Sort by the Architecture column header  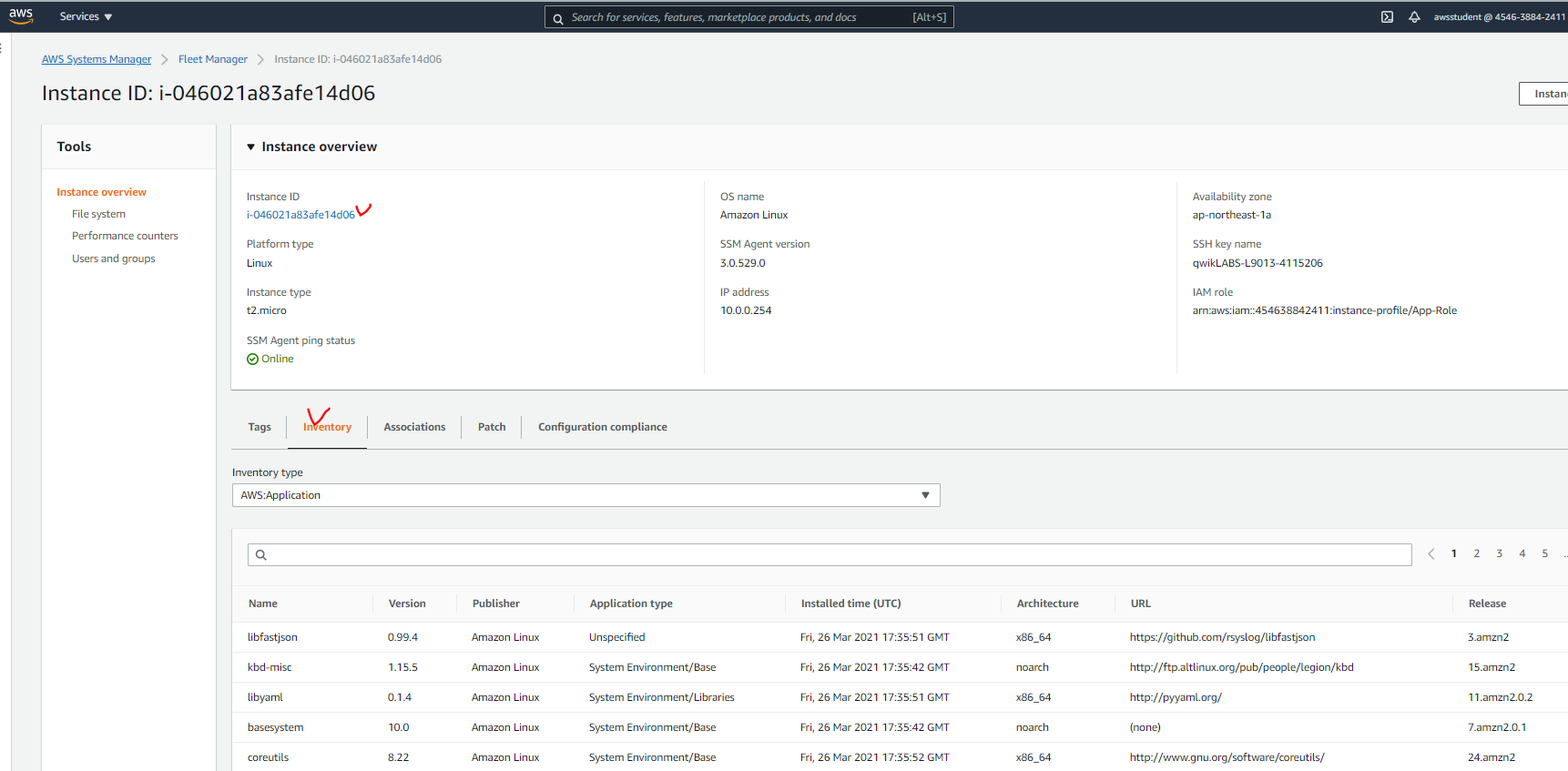(1047, 604)
